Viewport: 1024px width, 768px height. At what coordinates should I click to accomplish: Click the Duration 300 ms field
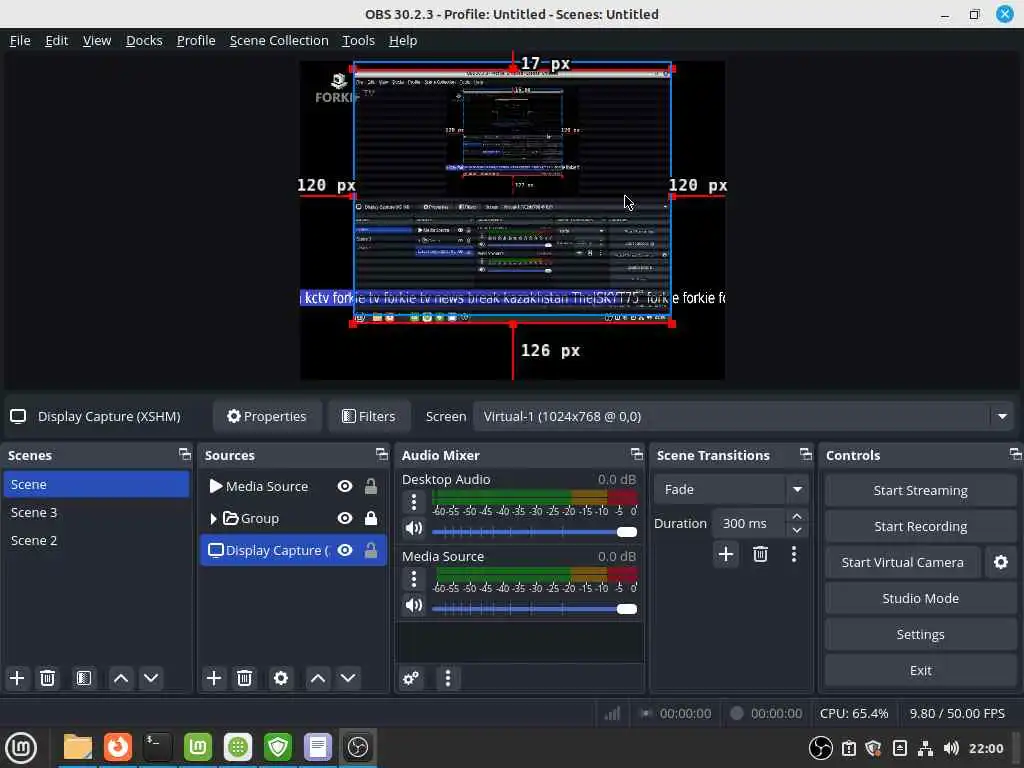coord(749,523)
